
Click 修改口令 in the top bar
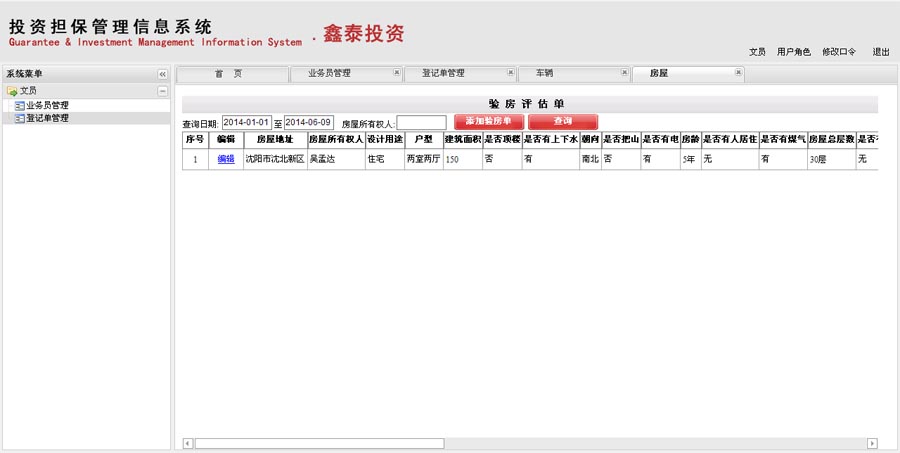click(x=838, y=52)
